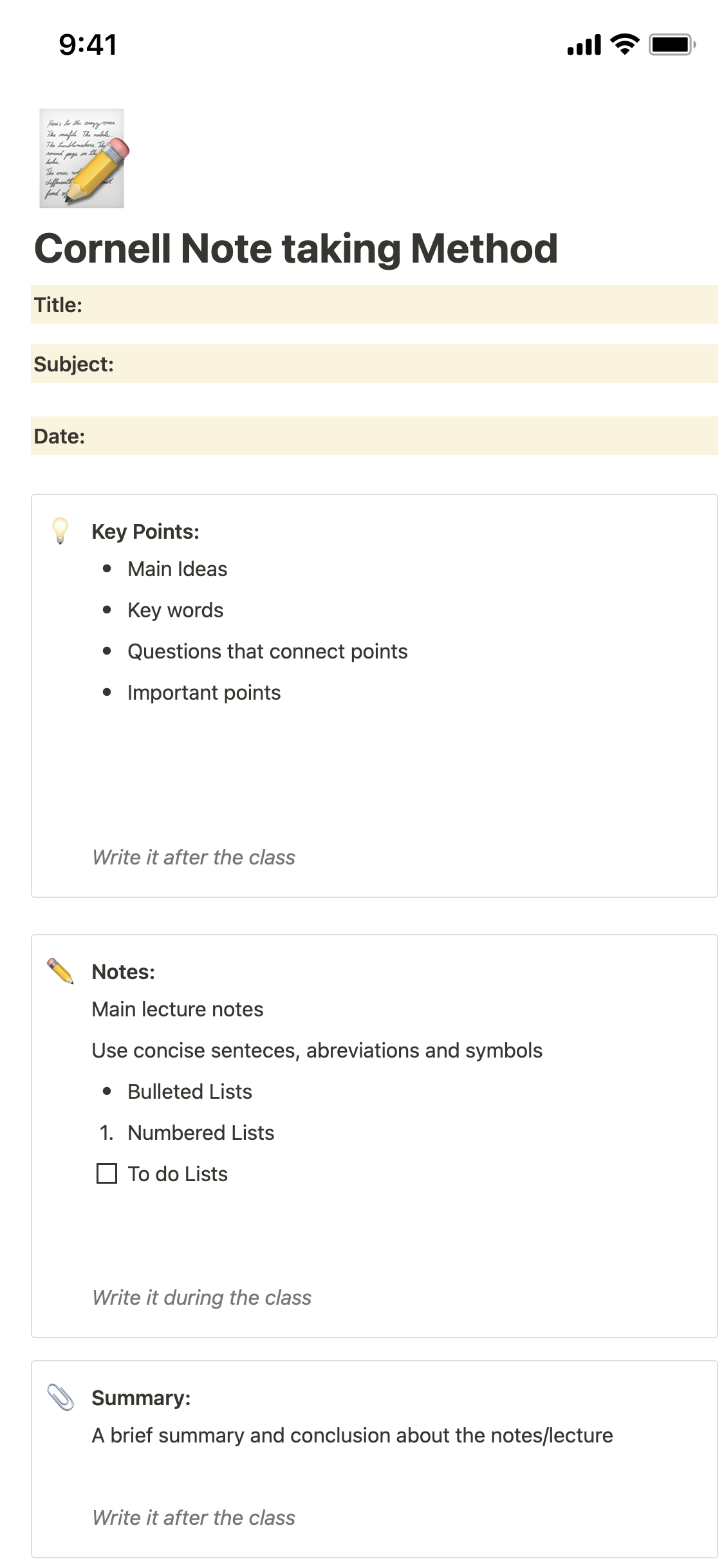
Task: Tap the battery indicator icon
Action: click(x=672, y=44)
